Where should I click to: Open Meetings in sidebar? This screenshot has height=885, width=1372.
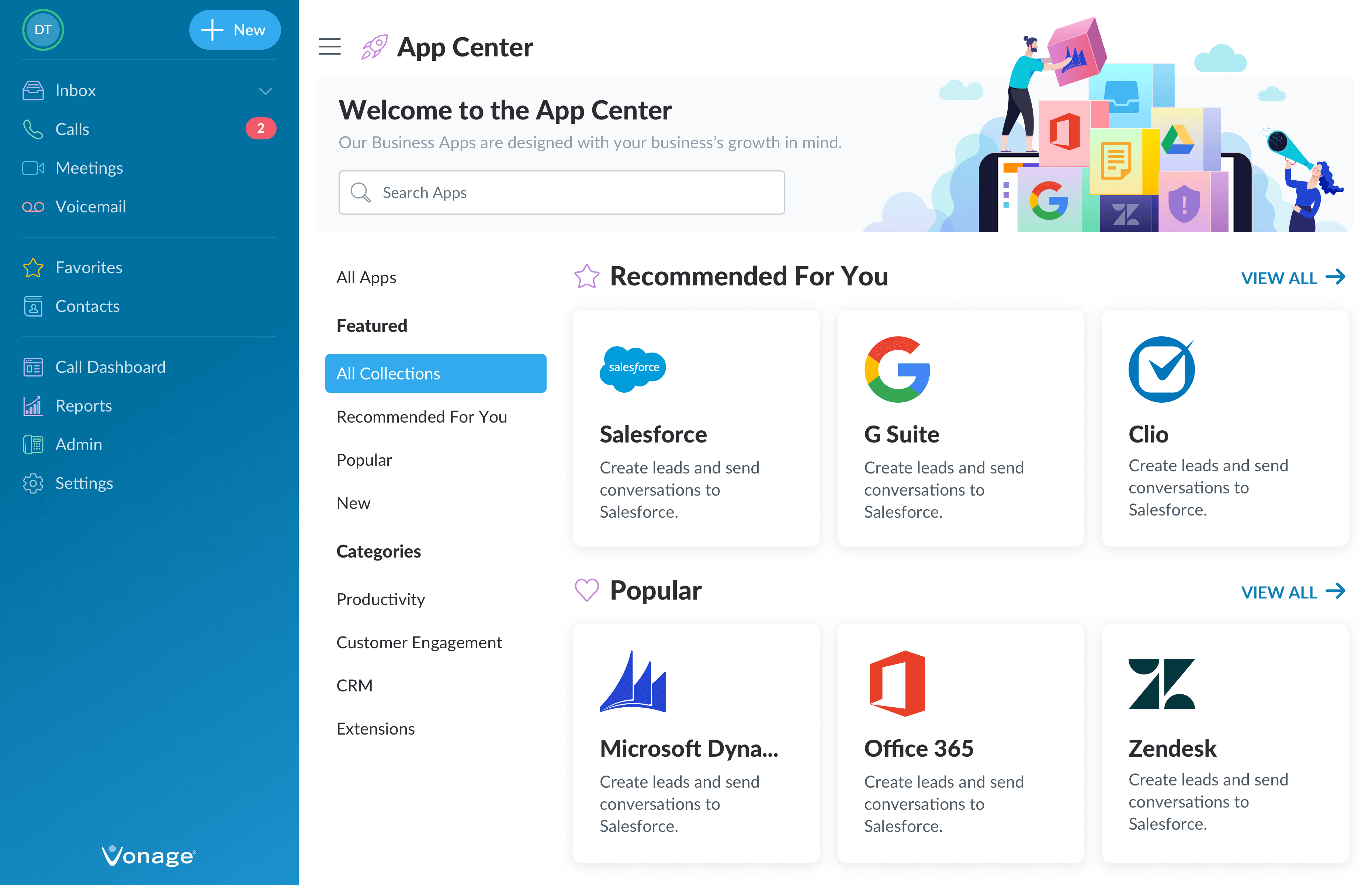click(x=89, y=168)
